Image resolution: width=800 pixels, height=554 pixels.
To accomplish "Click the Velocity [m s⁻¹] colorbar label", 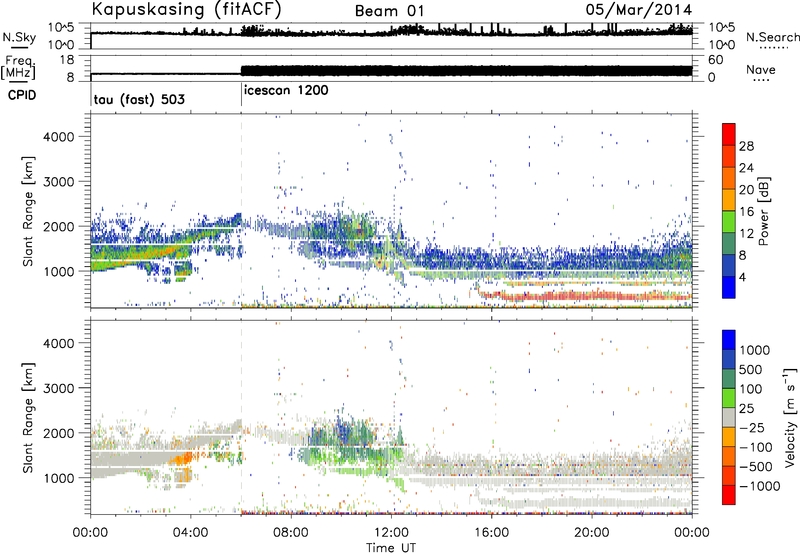I will 790,417.
